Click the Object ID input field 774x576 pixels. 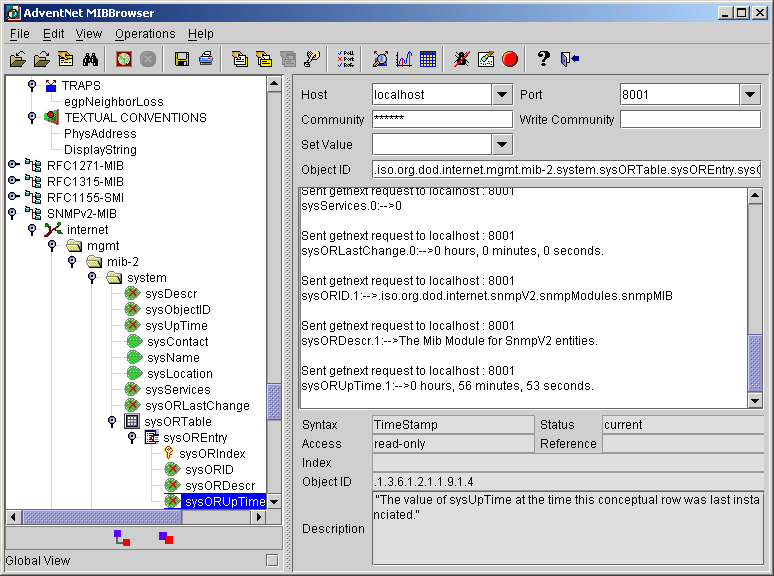pyautogui.click(x=567, y=170)
